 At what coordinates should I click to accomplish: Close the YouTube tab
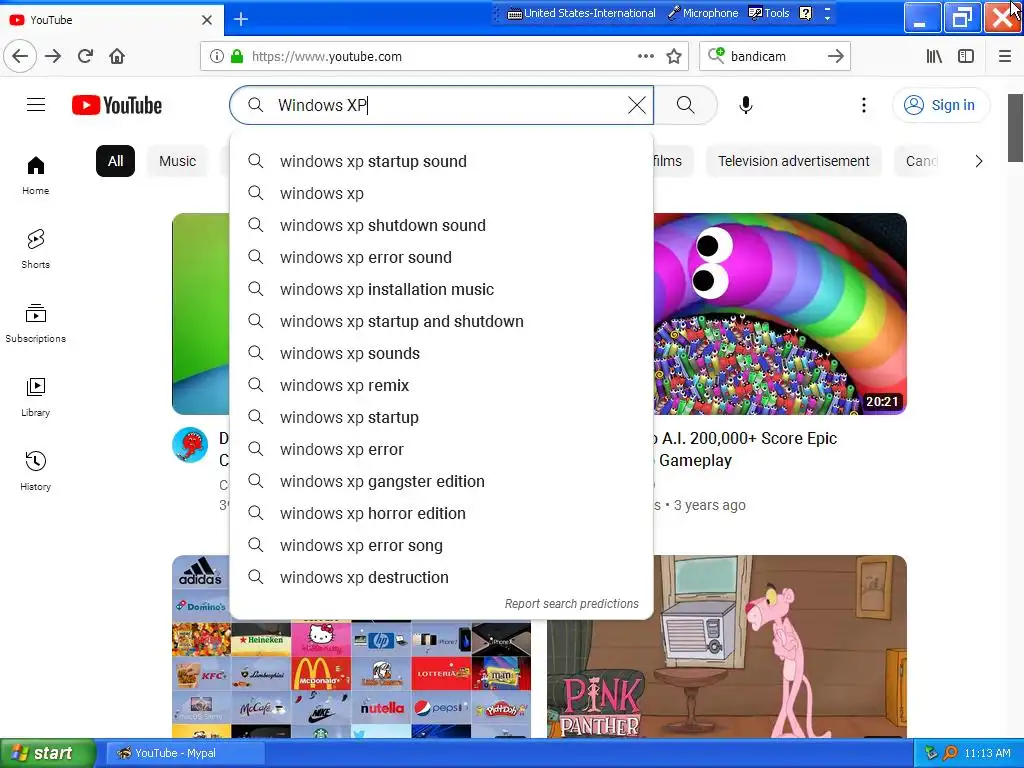pyautogui.click(x=206, y=20)
